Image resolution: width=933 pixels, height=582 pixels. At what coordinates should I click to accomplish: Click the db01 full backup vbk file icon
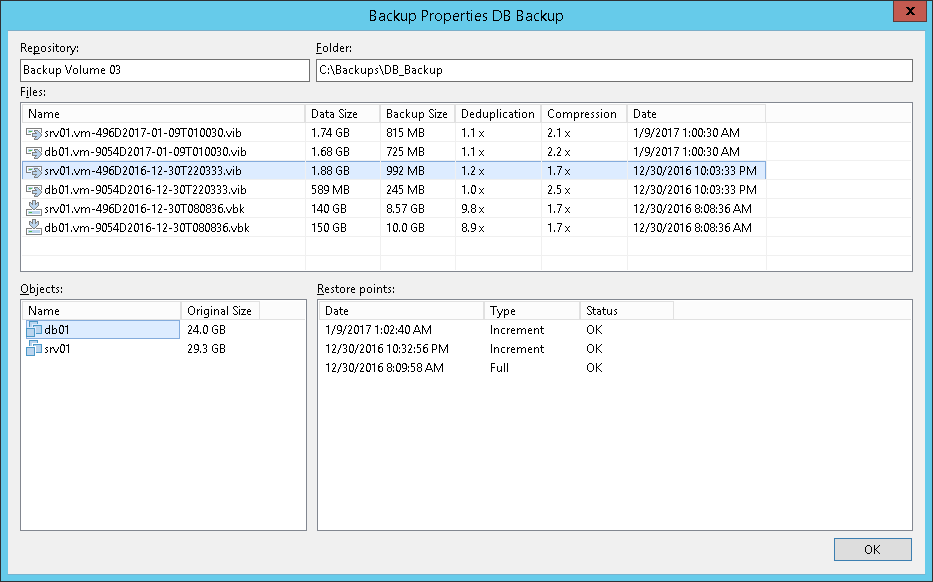pyautogui.click(x=35, y=228)
